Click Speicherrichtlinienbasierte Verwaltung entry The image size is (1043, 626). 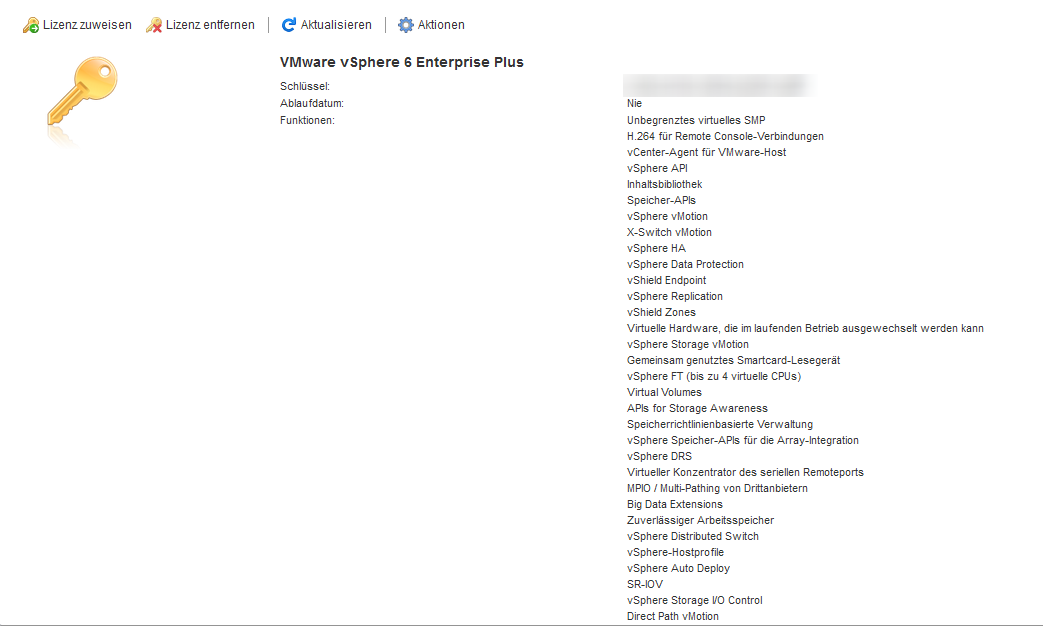720,424
